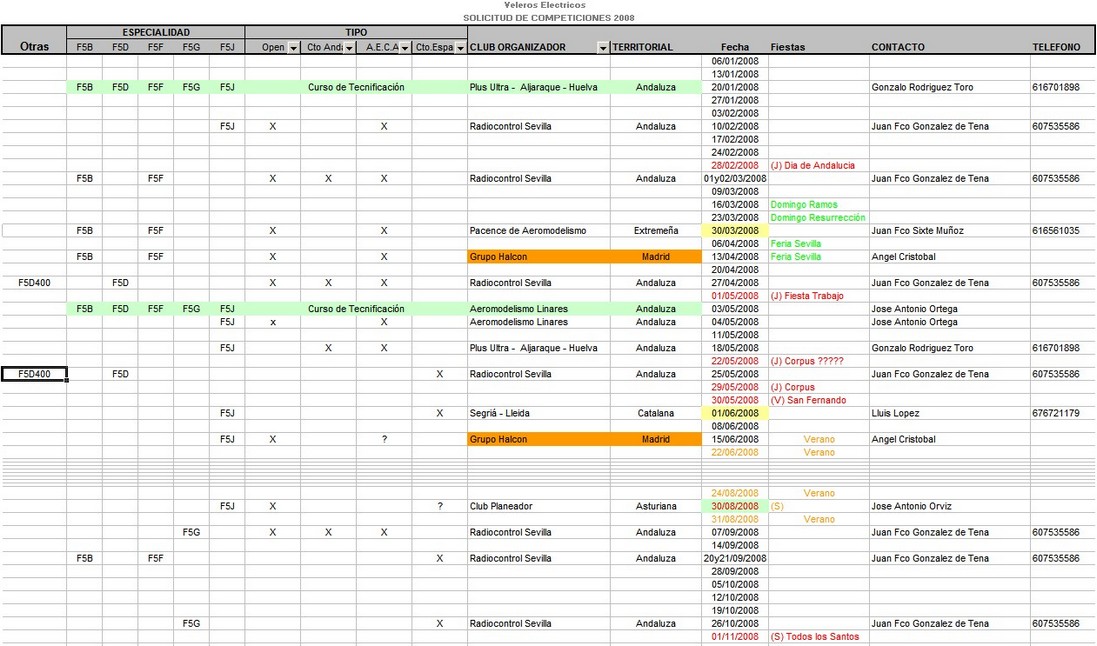Select the Fecha header cell
The width and height of the screenshot is (1097, 646).
(x=735, y=47)
